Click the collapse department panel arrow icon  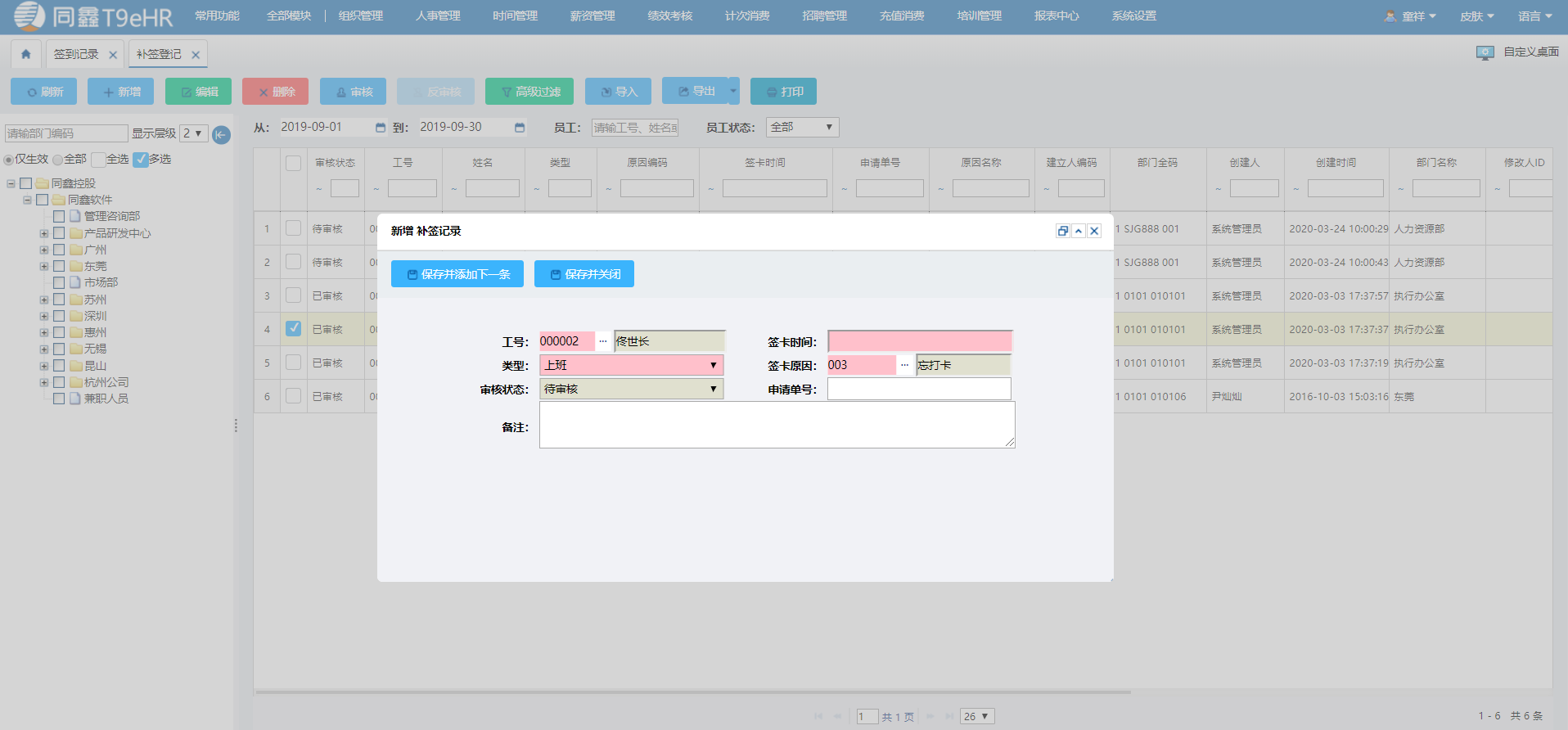221,134
